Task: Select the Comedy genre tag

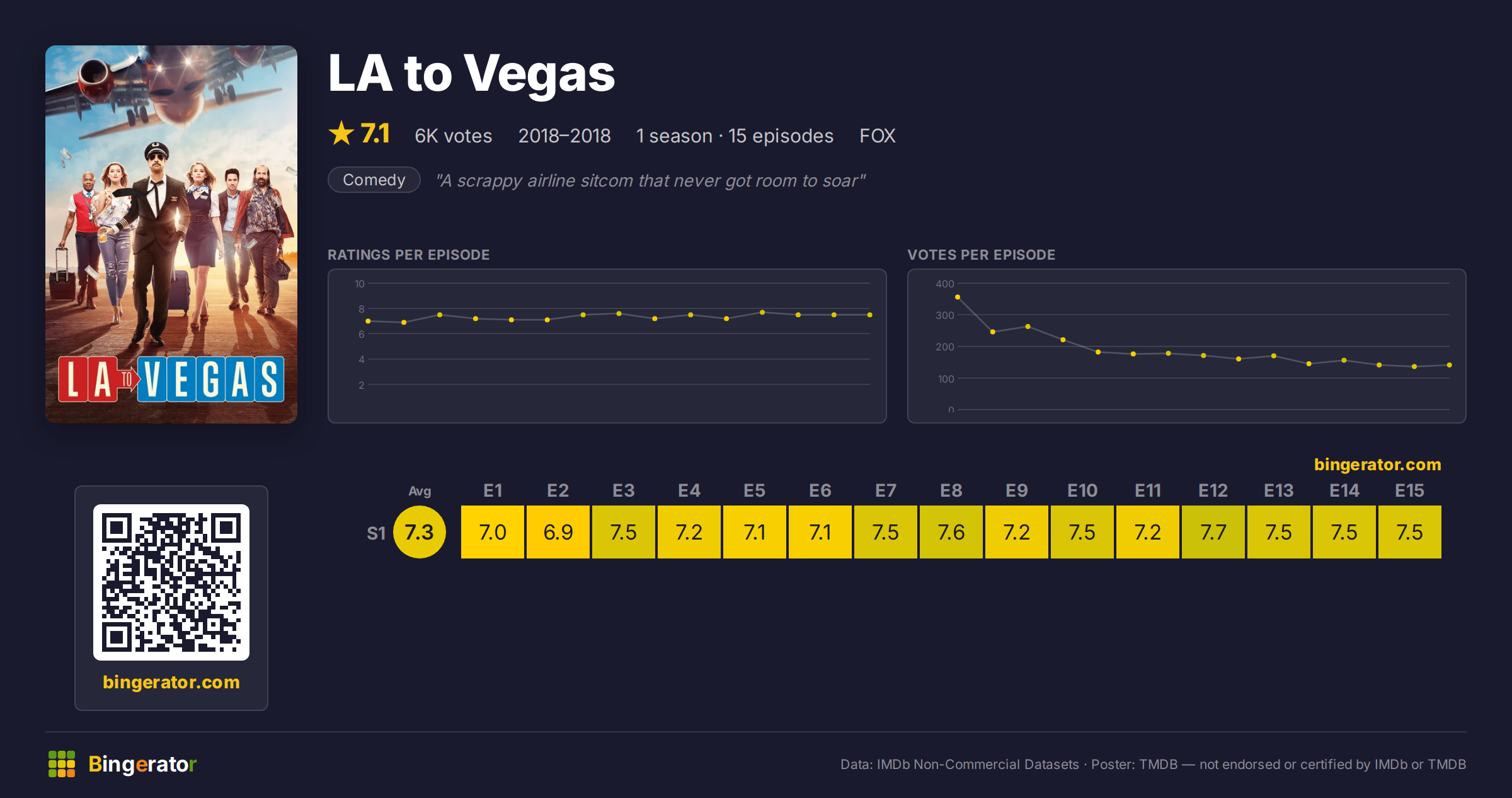Action: click(x=374, y=180)
